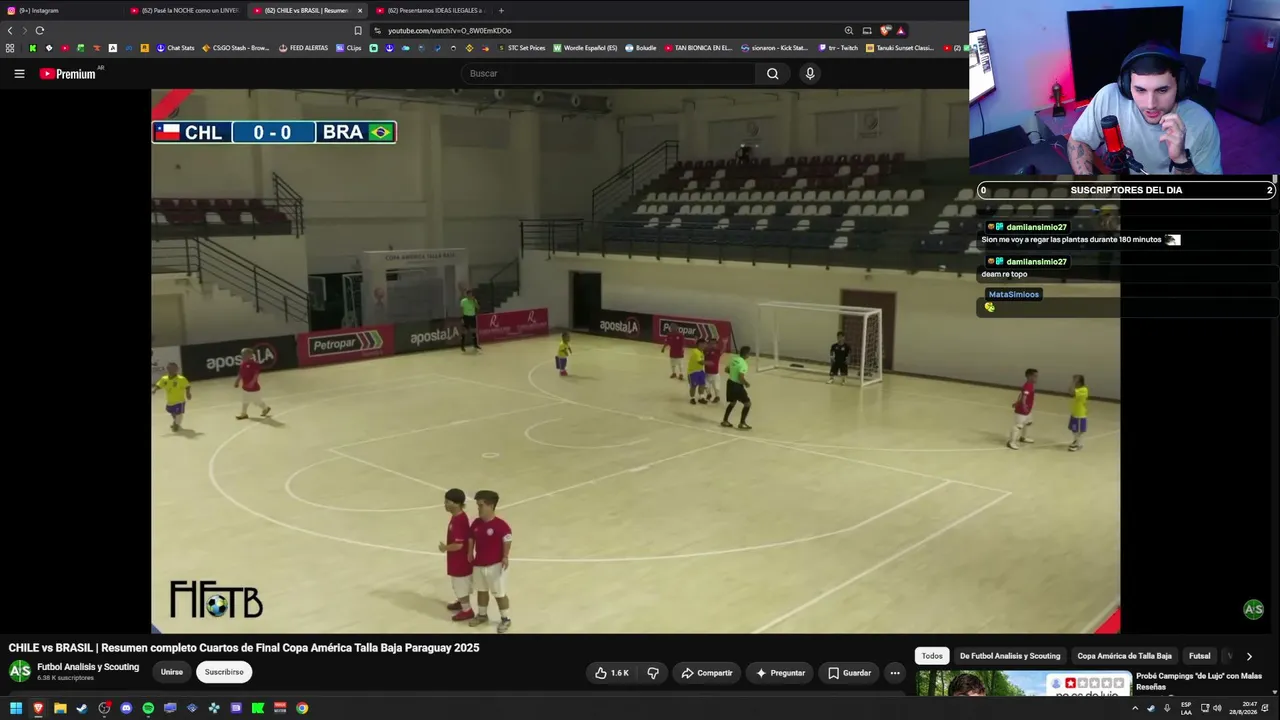The image size is (1280, 720).
Task: Close the CHILE vs BRASIL tab
Action: 360,10
